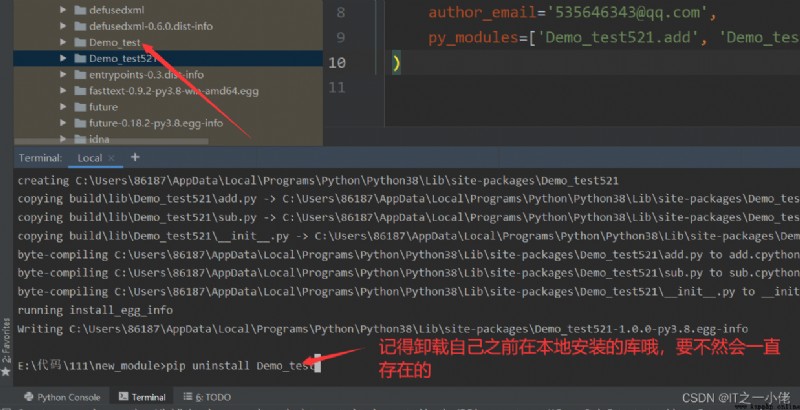Screen dimensions: 800x410
Task: Click the defusedxml-0.6.0.dist-info folder icon
Action: [x=80, y=26]
